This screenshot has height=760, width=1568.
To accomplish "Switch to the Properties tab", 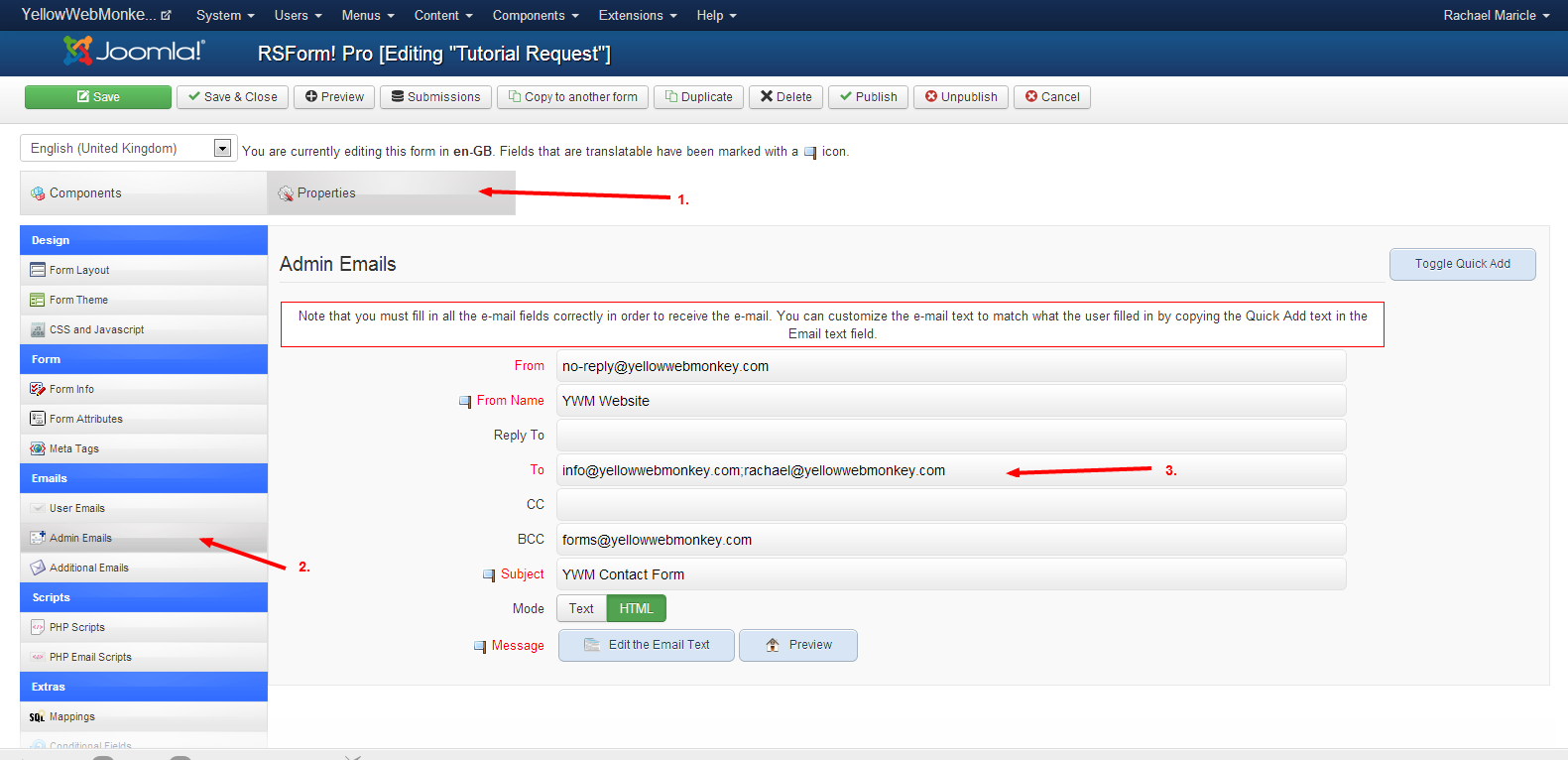I will point(392,192).
